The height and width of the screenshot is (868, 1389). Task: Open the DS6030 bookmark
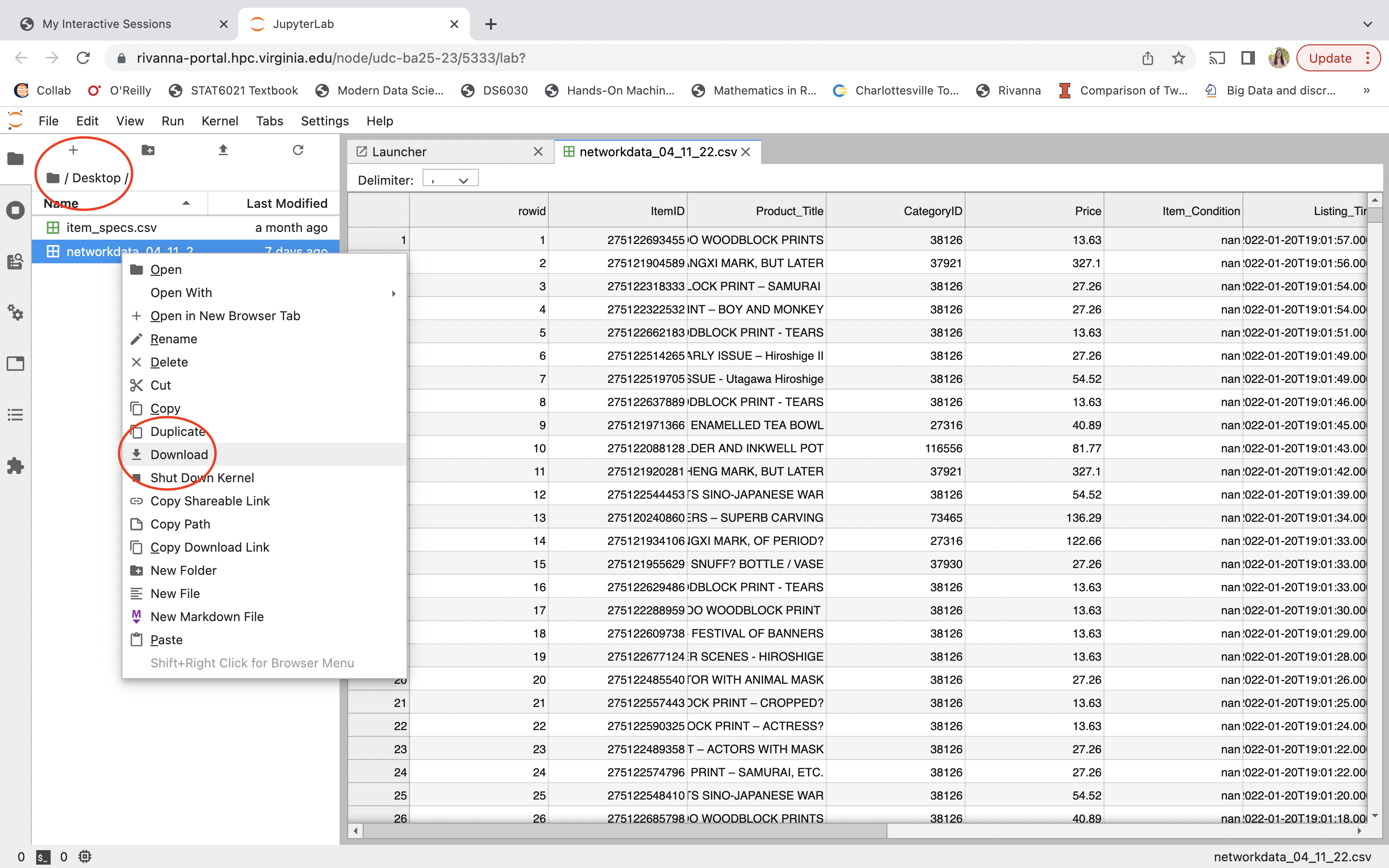point(495,90)
